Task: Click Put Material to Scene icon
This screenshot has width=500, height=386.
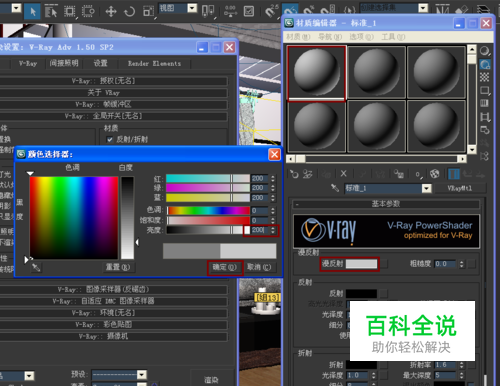Action: pyautogui.click(x=308, y=174)
